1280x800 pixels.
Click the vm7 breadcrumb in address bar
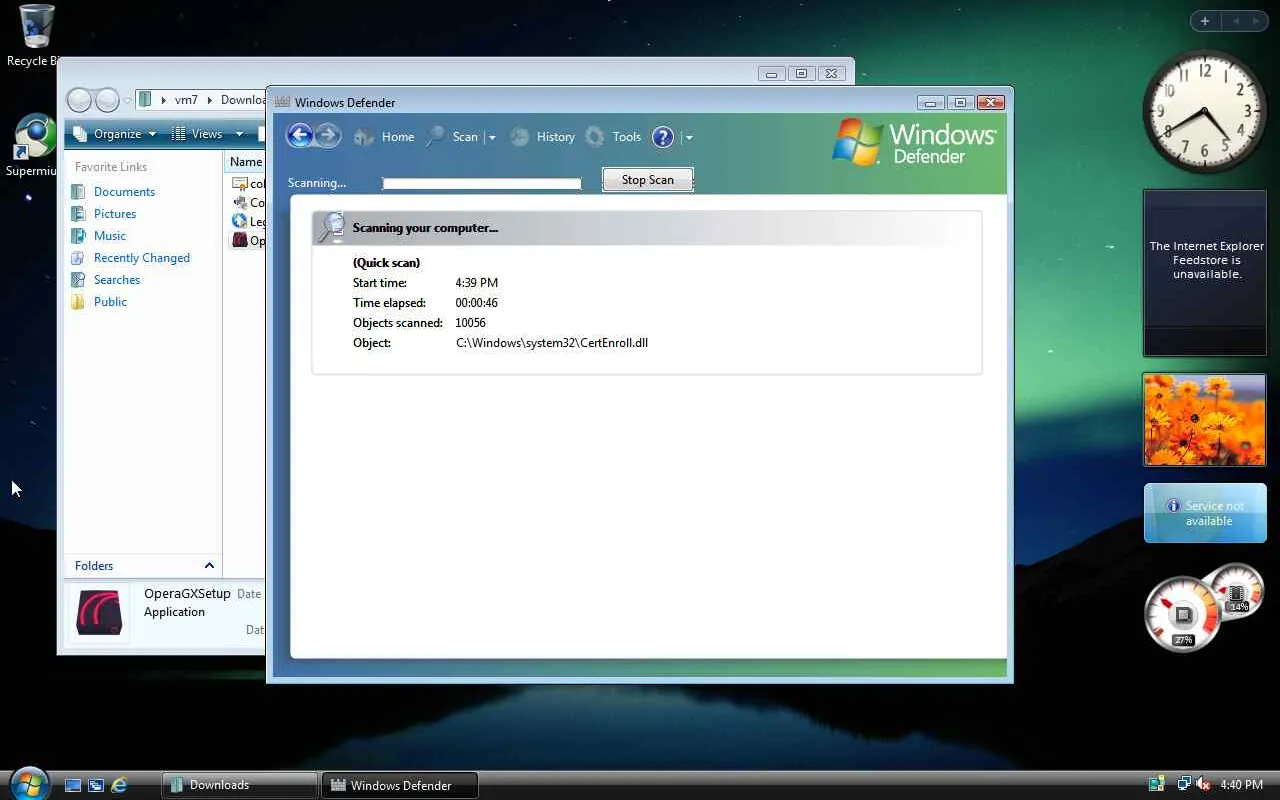pos(186,100)
